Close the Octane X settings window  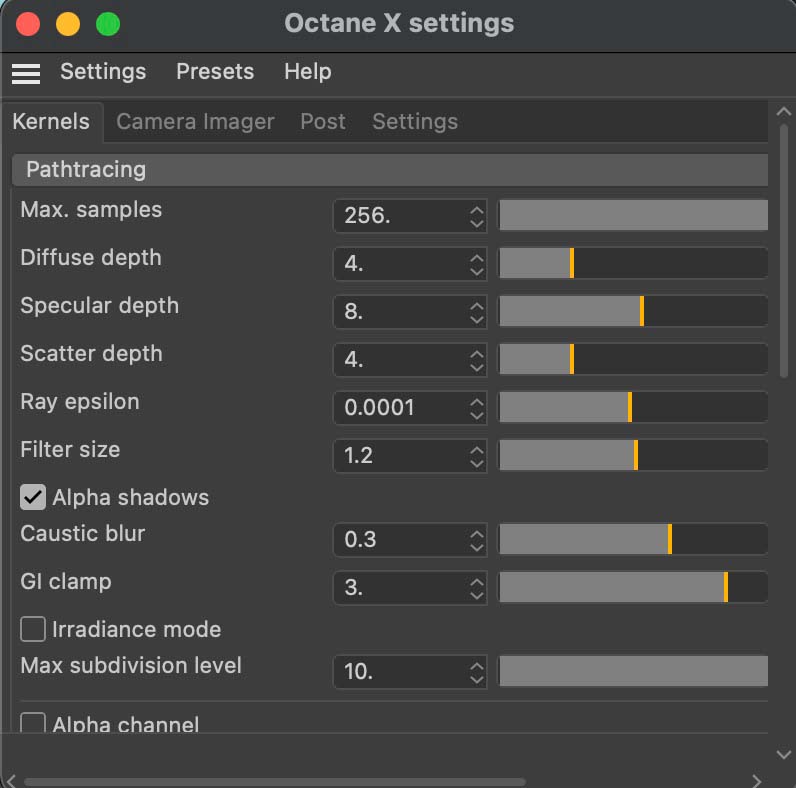click(x=27, y=24)
